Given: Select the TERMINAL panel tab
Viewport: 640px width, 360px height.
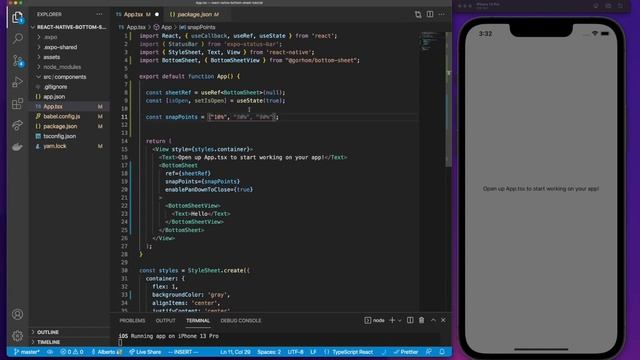Looking at the screenshot, I should [198, 320].
